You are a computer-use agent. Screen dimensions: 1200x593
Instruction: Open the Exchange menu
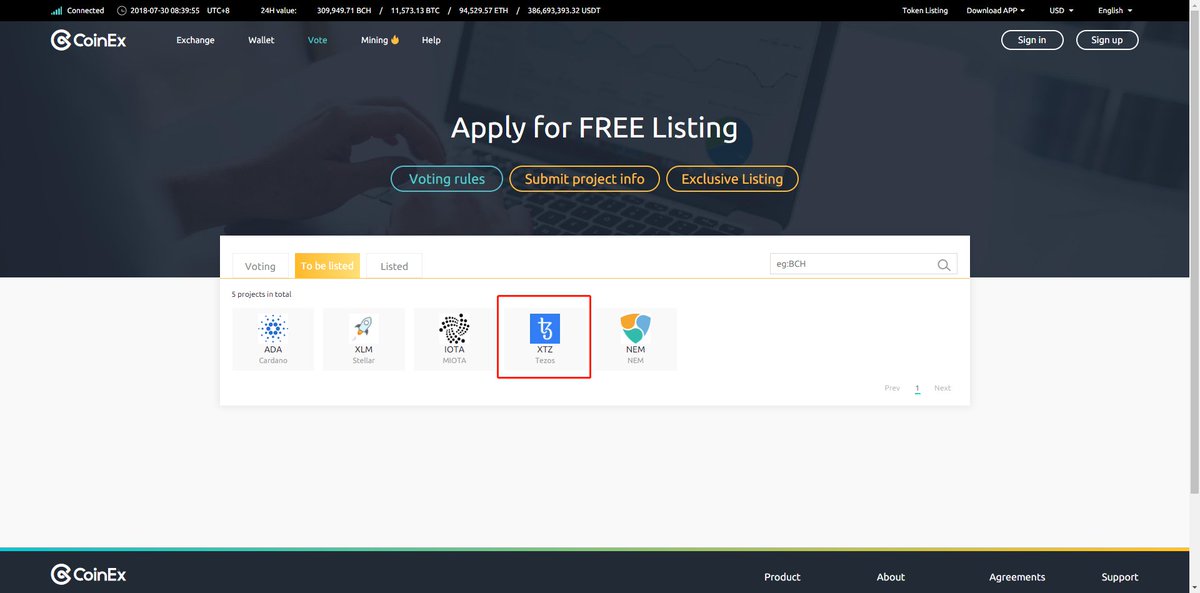195,40
